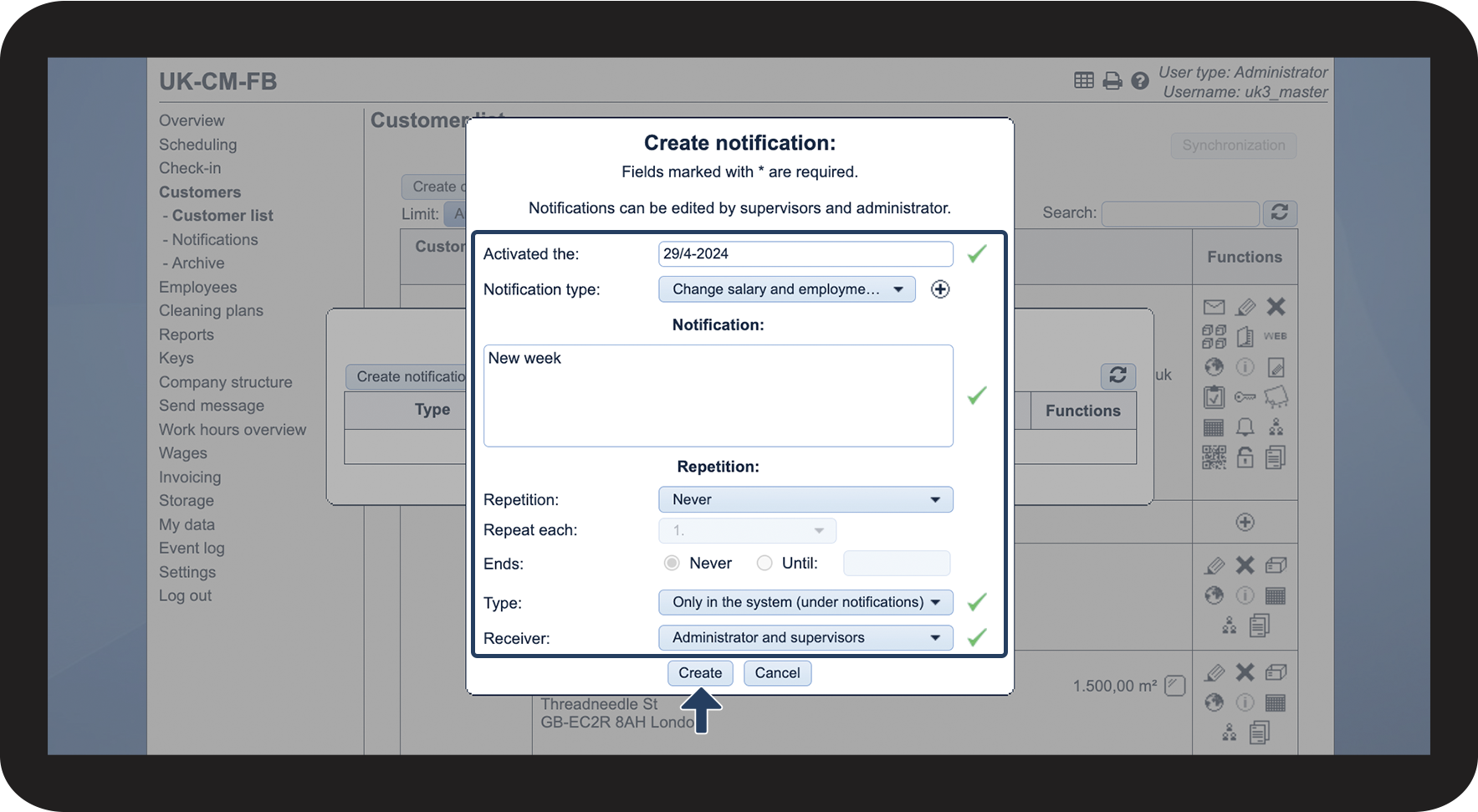This screenshot has width=1478, height=812.
Task: Open the Type dropdown in the dialog
Action: point(805,602)
